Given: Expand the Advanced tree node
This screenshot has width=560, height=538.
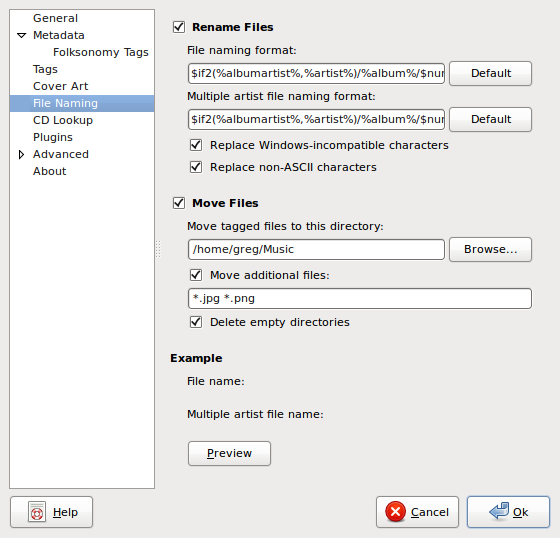Looking at the screenshot, I should 21,154.
